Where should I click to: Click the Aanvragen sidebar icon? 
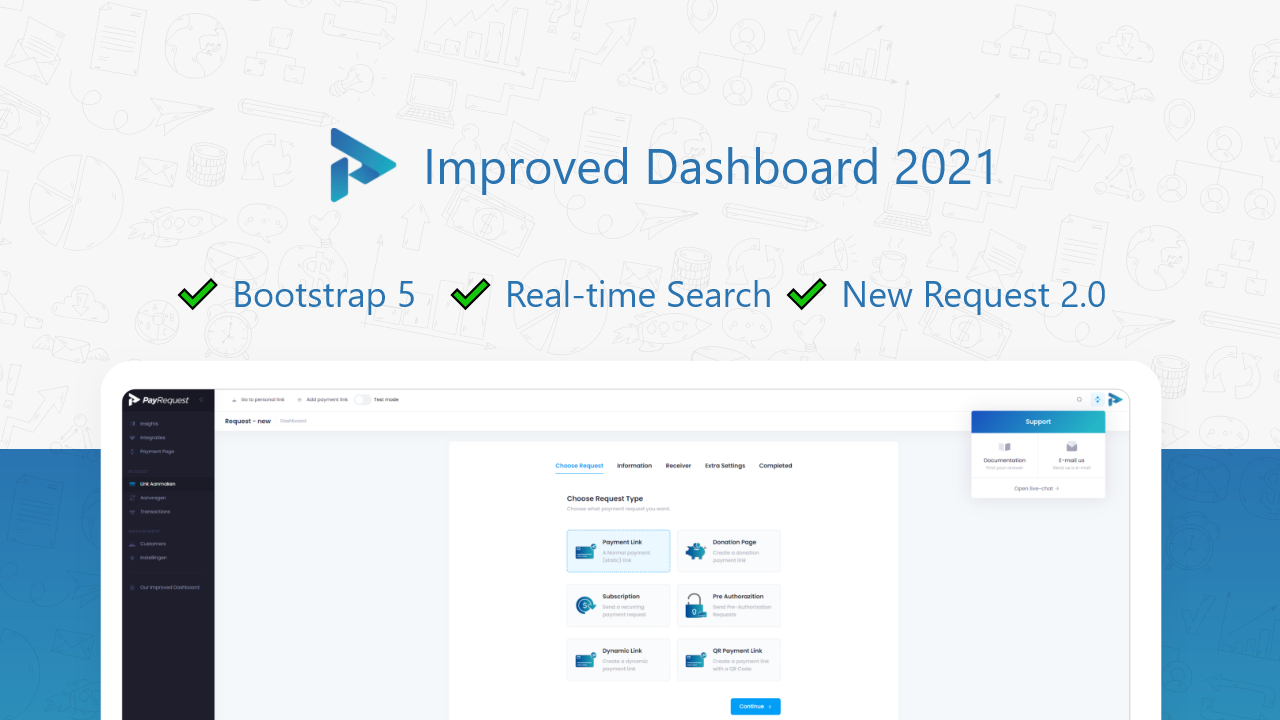(x=132, y=498)
